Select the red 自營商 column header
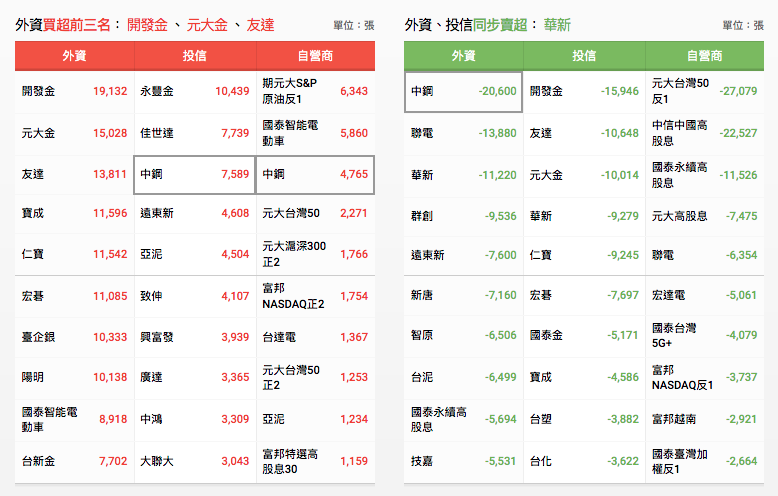Screen dimensions: 778x496 coord(316,56)
